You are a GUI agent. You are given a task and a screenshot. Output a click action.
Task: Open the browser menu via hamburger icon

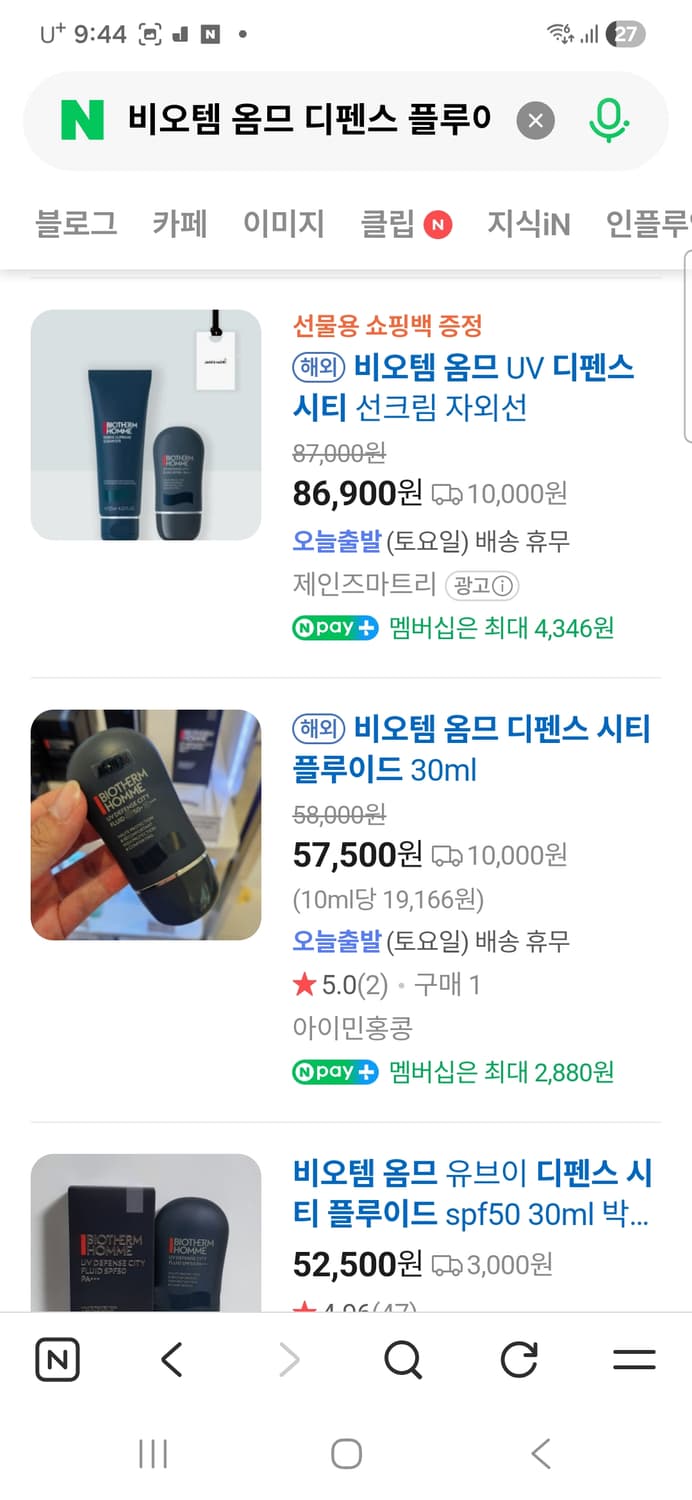633,1359
